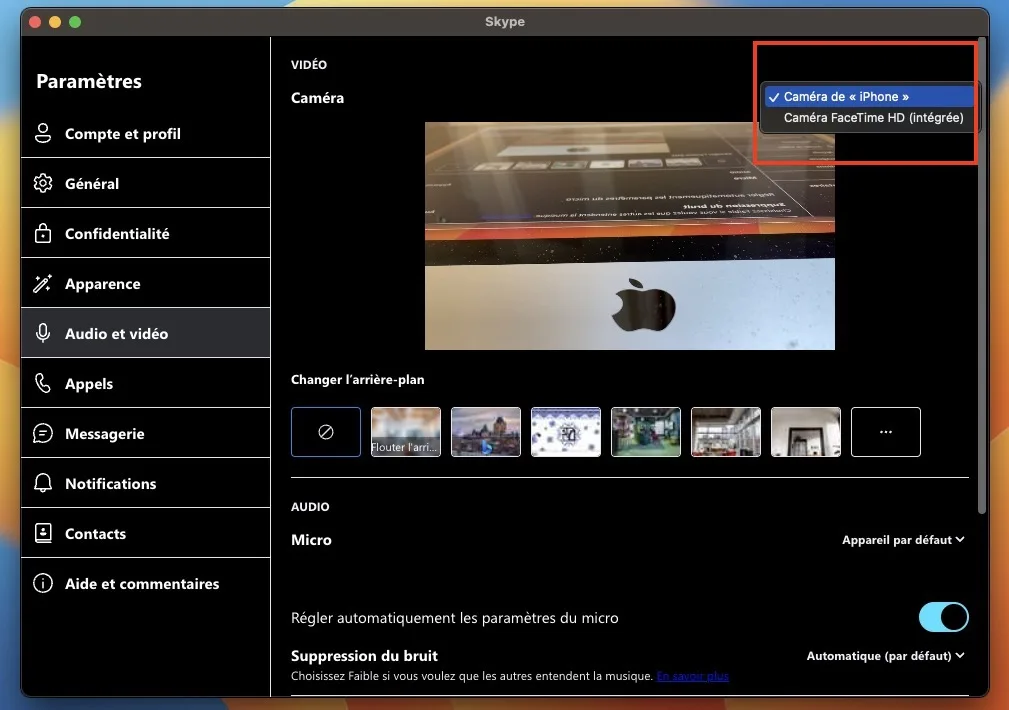
Task: Expand the Suppression du bruit dropdown
Action: (x=884, y=655)
